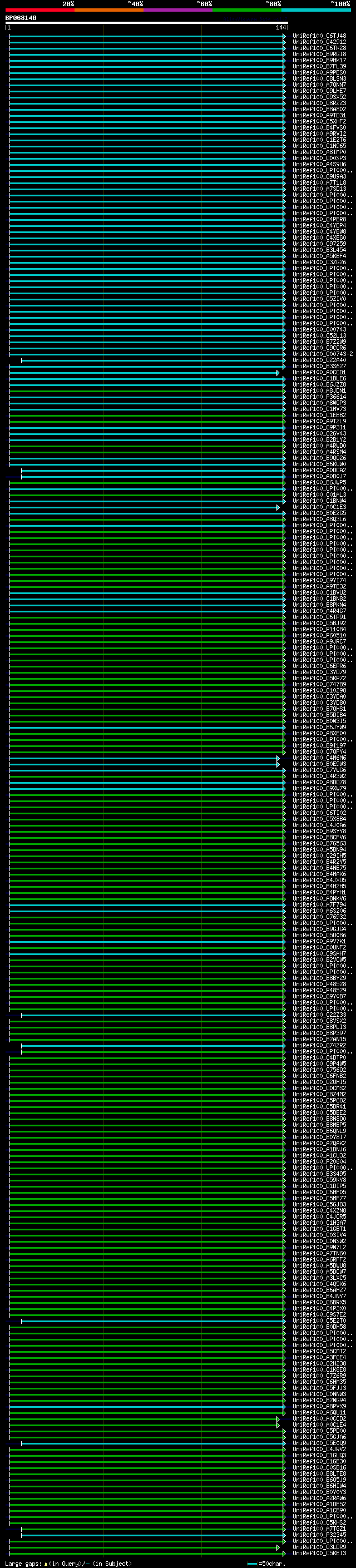Select hit label UniRef100_A4S9U6
The image size is (356, 1568).
(319, 164)
